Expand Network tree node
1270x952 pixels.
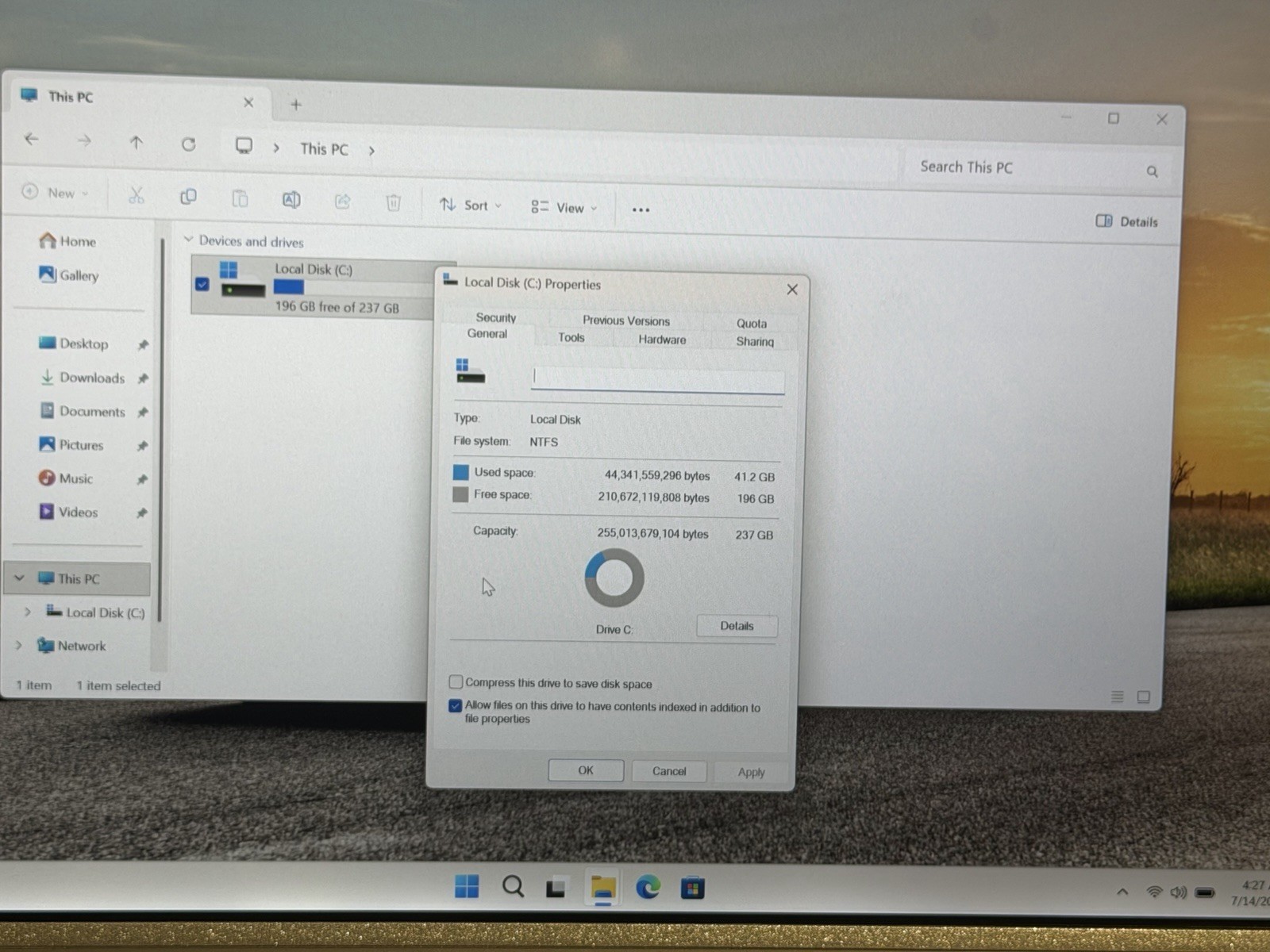(x=18, y=645)
